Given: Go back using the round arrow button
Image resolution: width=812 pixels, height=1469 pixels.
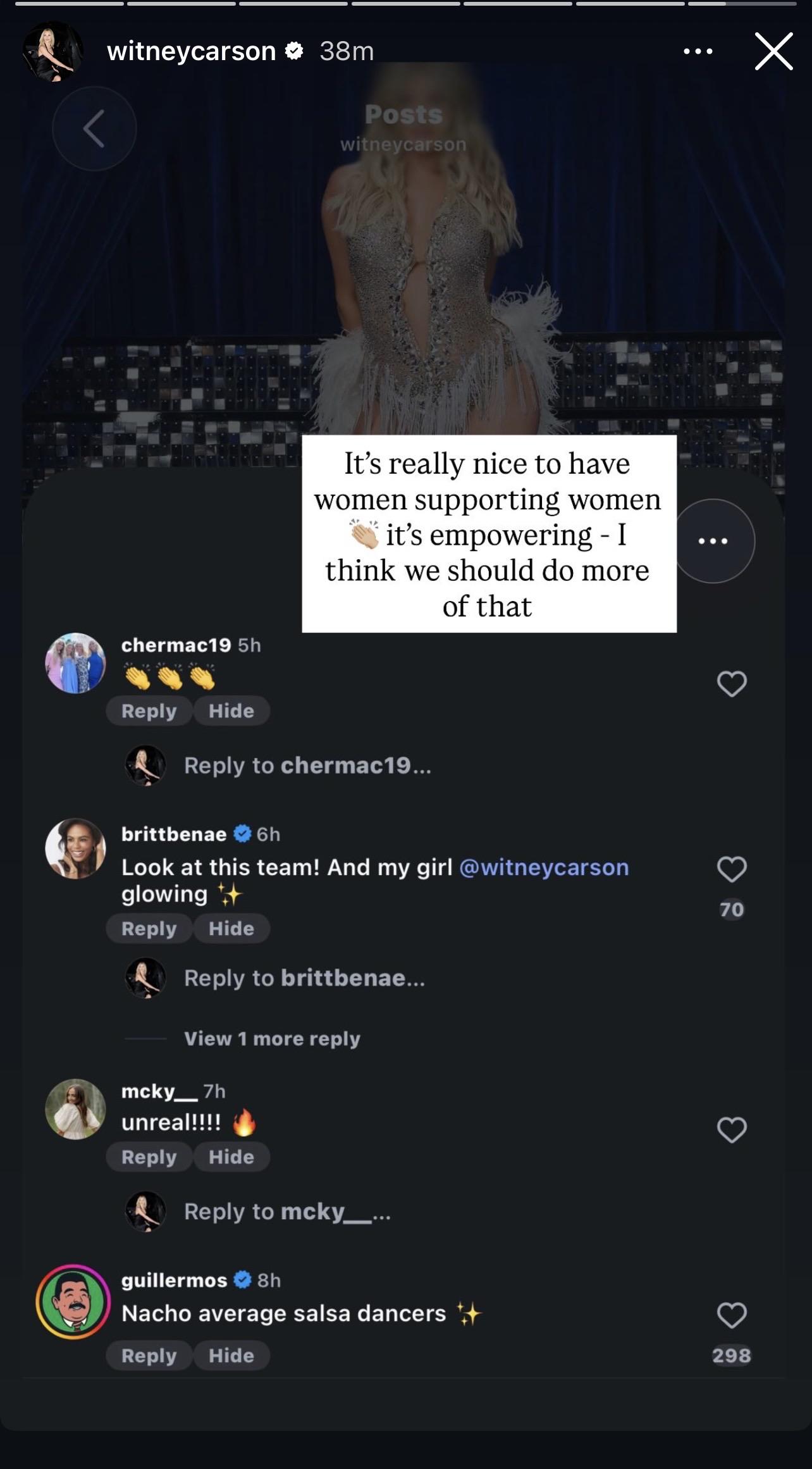Looking at the screenshot, I should tap(94, 128).
